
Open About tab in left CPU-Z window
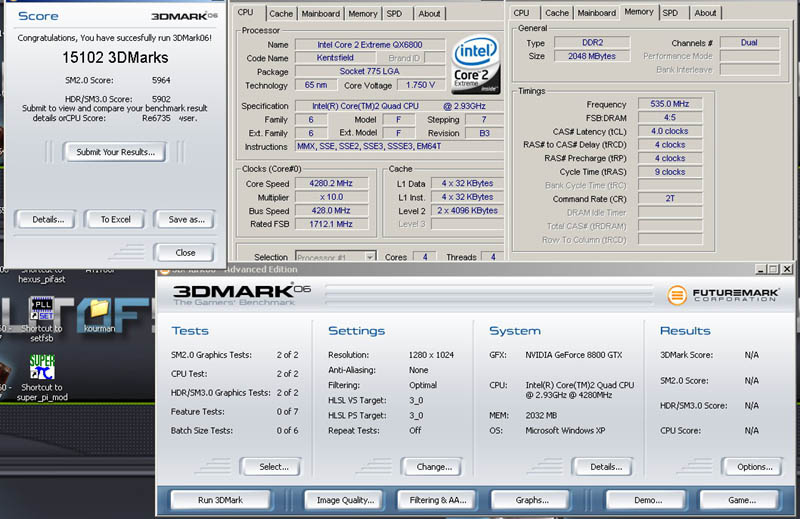[x=429, y=14]
